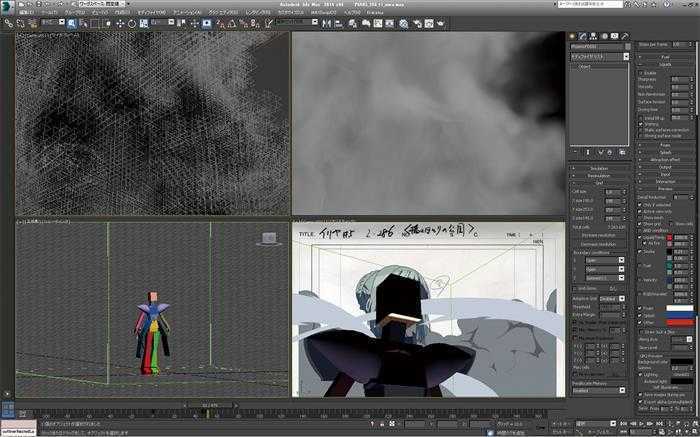700x437 pixels.
Task: Click the Rectangular Selection Region icon
Action: click(x=95, y=23)
